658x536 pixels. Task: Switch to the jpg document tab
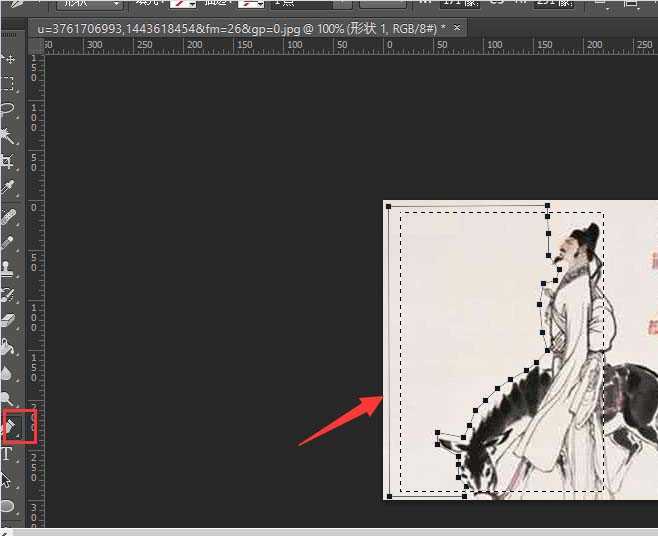point(240,29)
